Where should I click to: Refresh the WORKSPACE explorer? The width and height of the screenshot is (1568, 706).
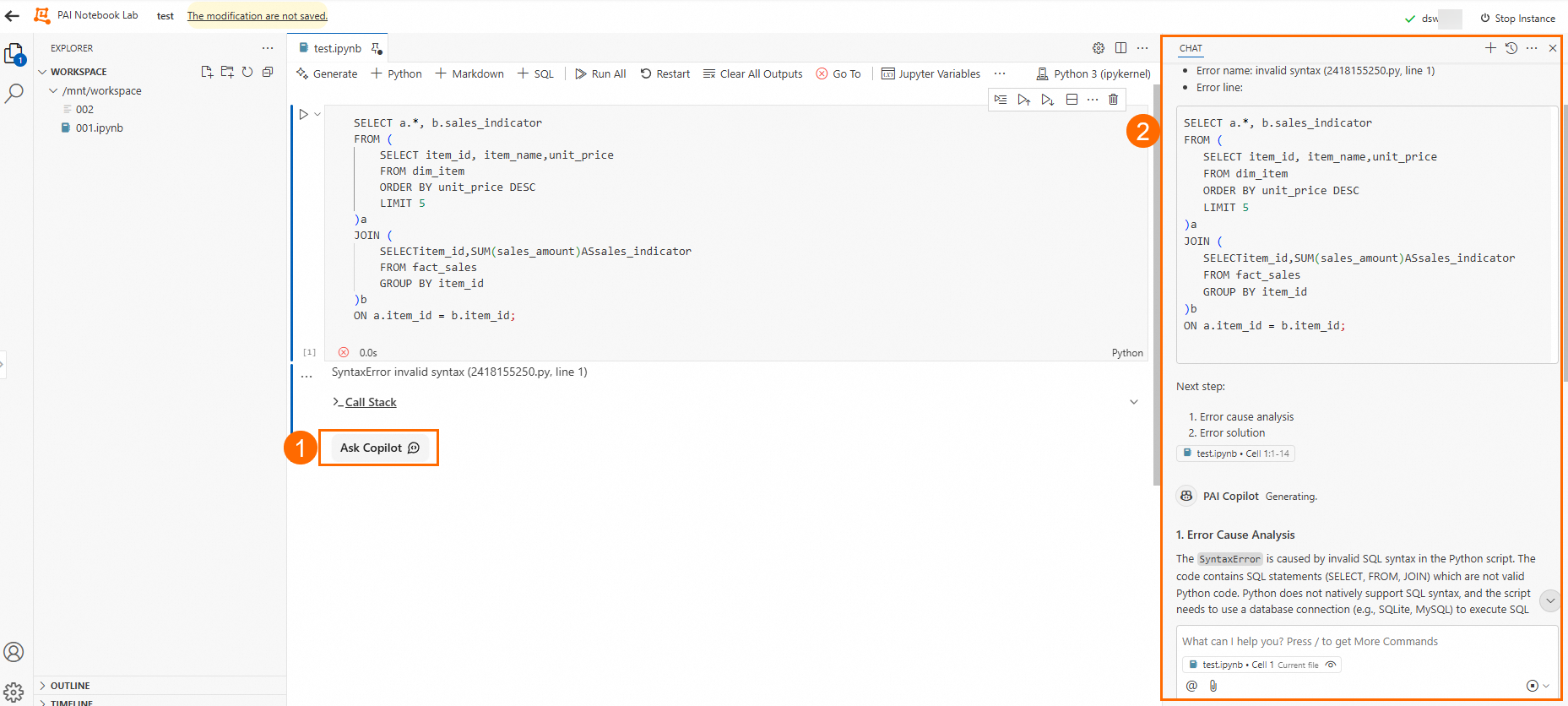coord(247,72)
